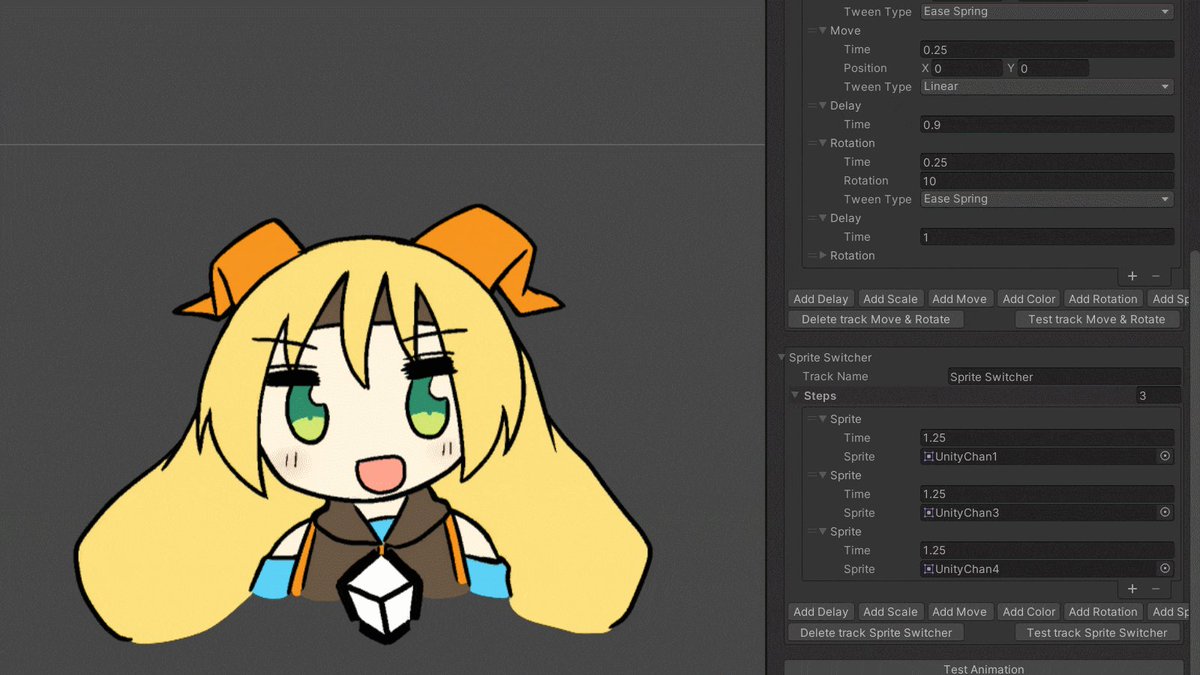Screen dimensions: 1200x675
Task: Collapse the Sprite step holding UnityChan3
Action: point(824,475)
